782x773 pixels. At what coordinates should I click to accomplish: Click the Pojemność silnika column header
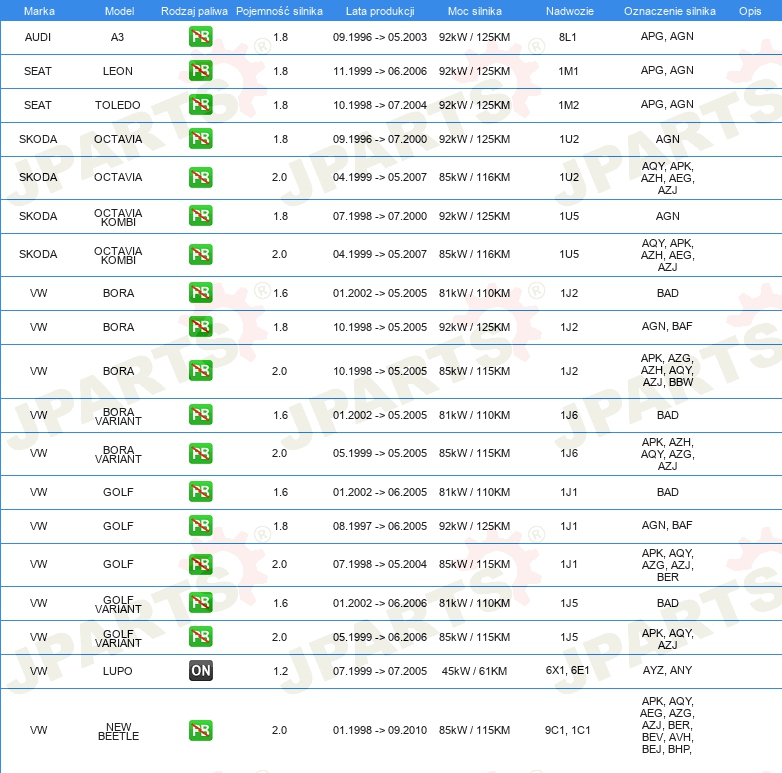point(279,11)
